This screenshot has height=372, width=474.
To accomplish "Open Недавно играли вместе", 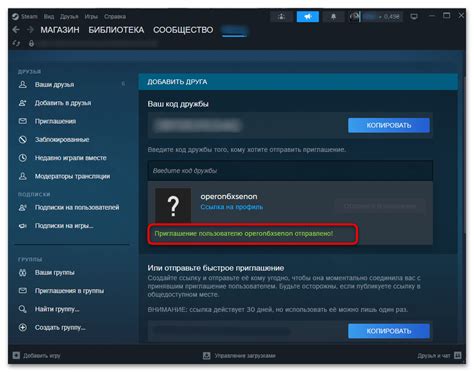I will click(x=71, y=158).
